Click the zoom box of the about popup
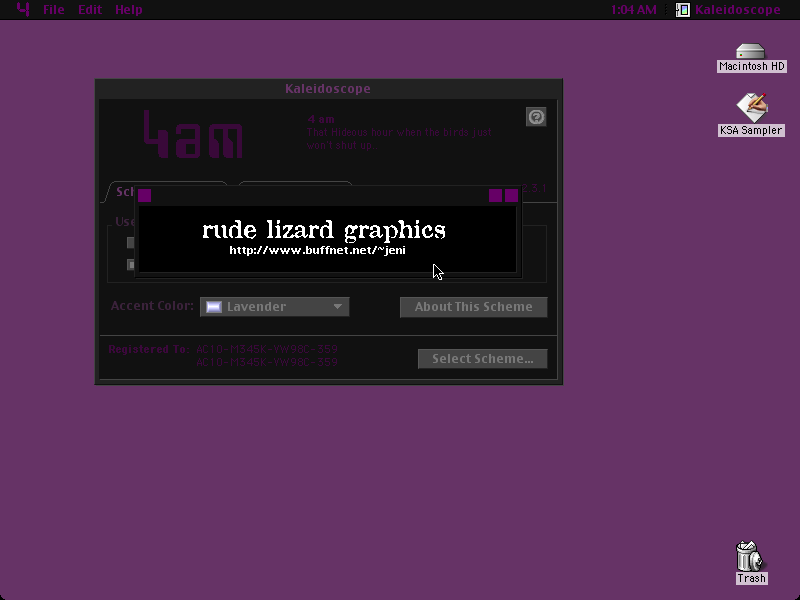 tap(495, 195)
